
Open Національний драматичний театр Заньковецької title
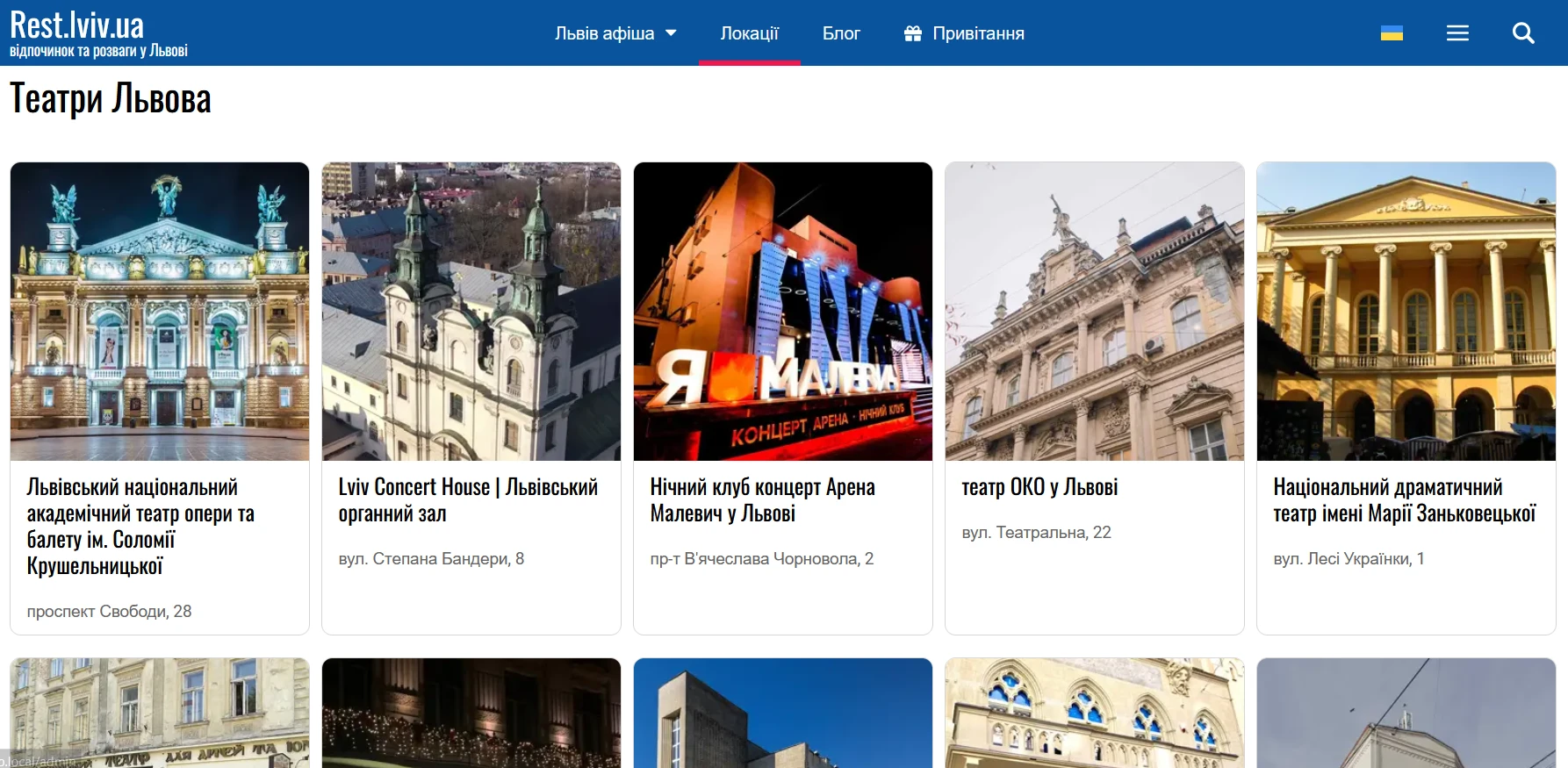[x=1405, y=500]
